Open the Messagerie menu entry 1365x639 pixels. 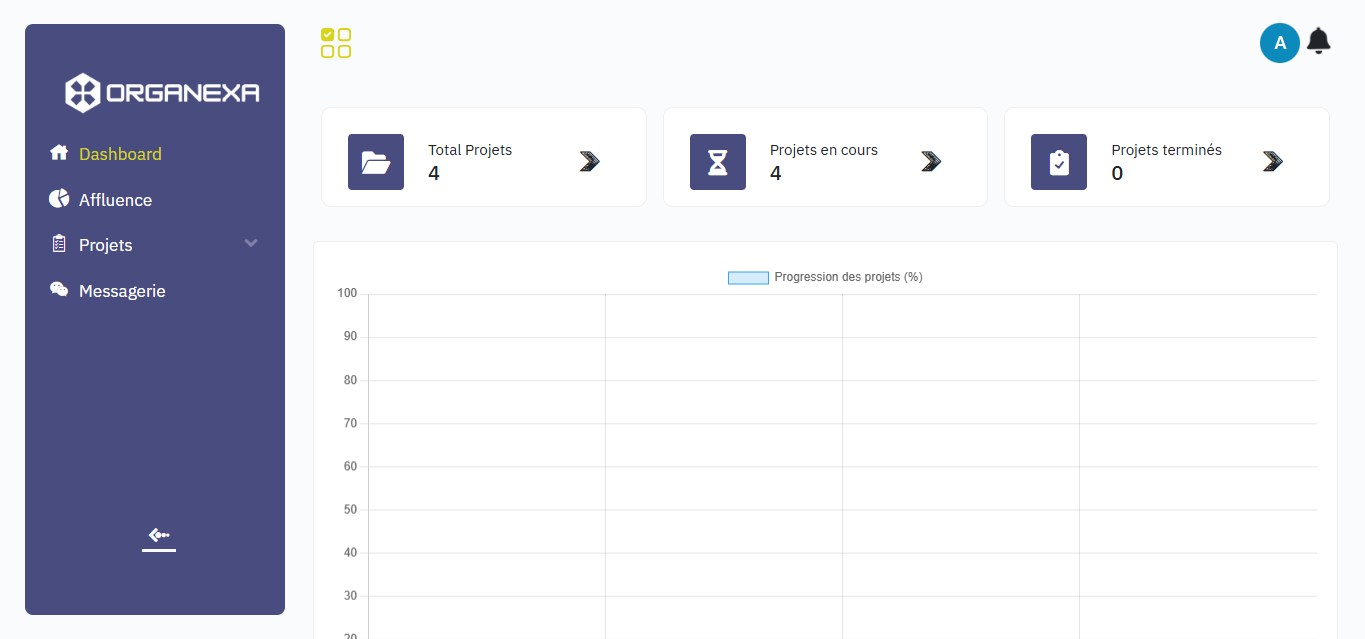click(122, 290)
